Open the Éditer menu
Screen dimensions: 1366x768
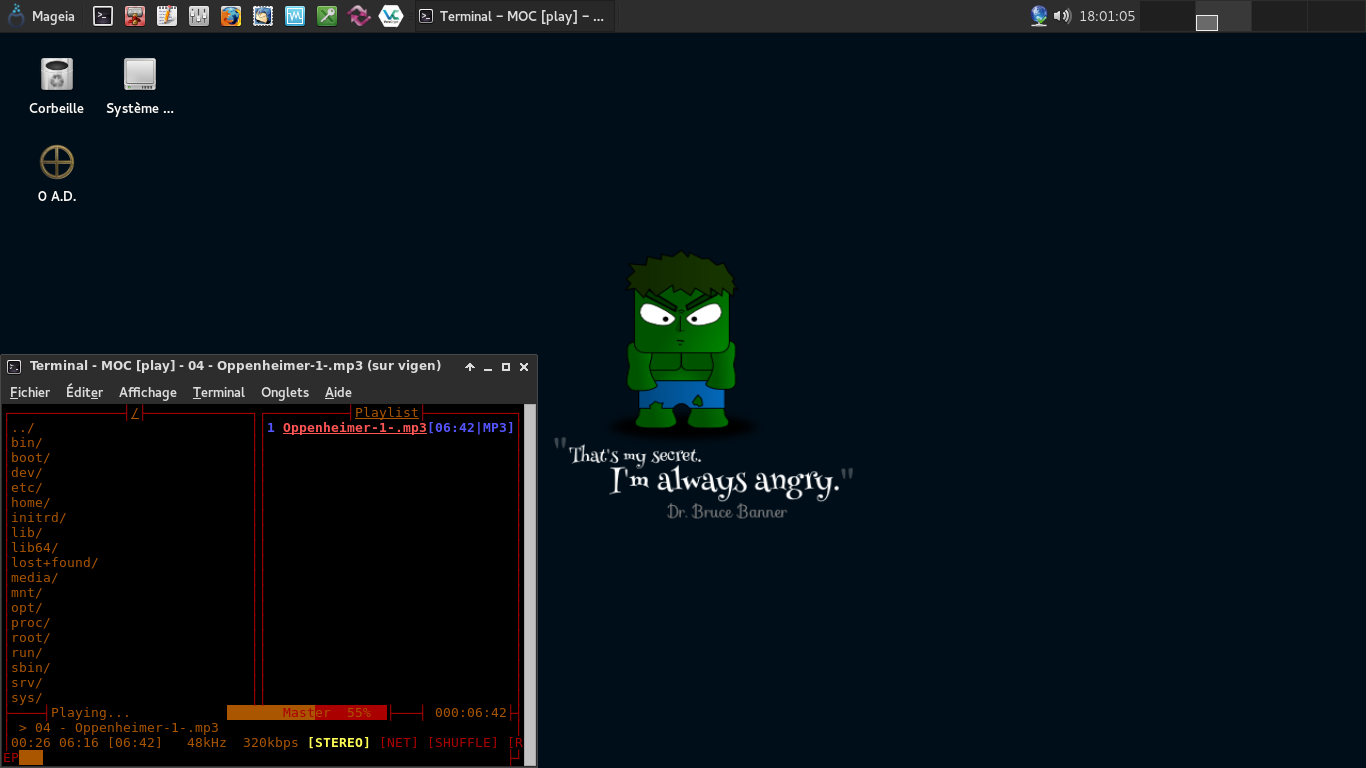click(x=84, y=392)
